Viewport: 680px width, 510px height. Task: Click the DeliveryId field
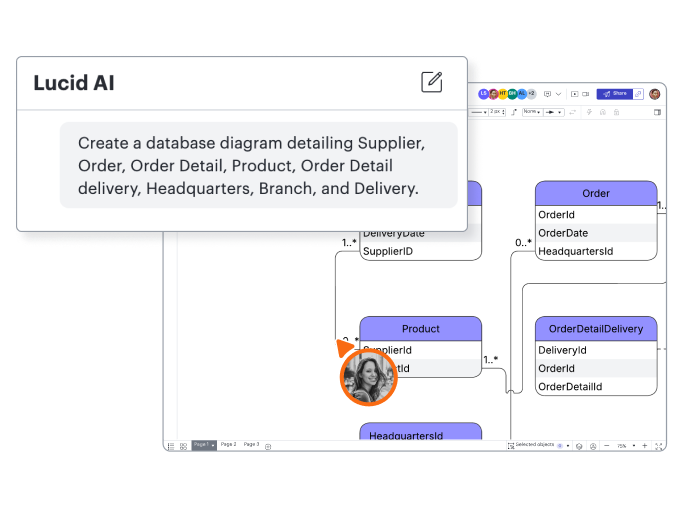tap(596, 350)
